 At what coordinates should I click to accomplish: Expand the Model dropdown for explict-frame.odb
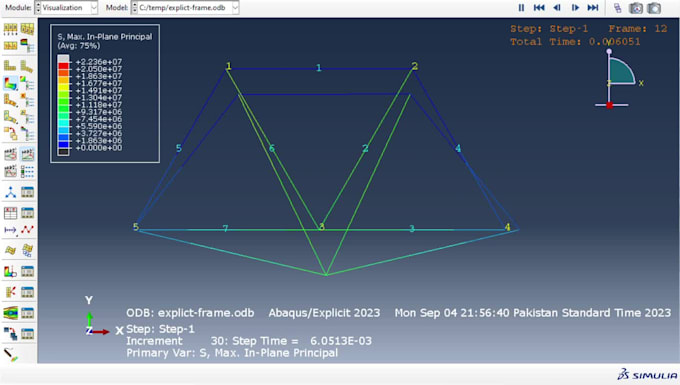[x=185, y=7]
